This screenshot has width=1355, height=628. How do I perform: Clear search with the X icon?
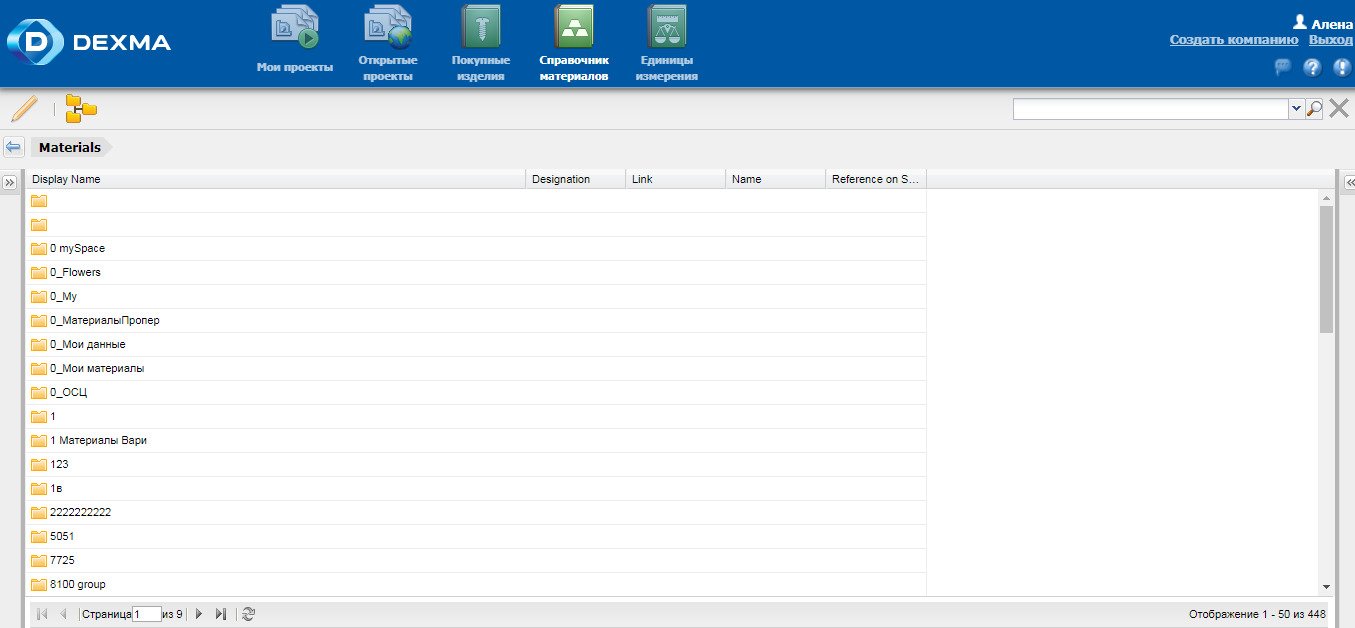[x=1339, y=109]
